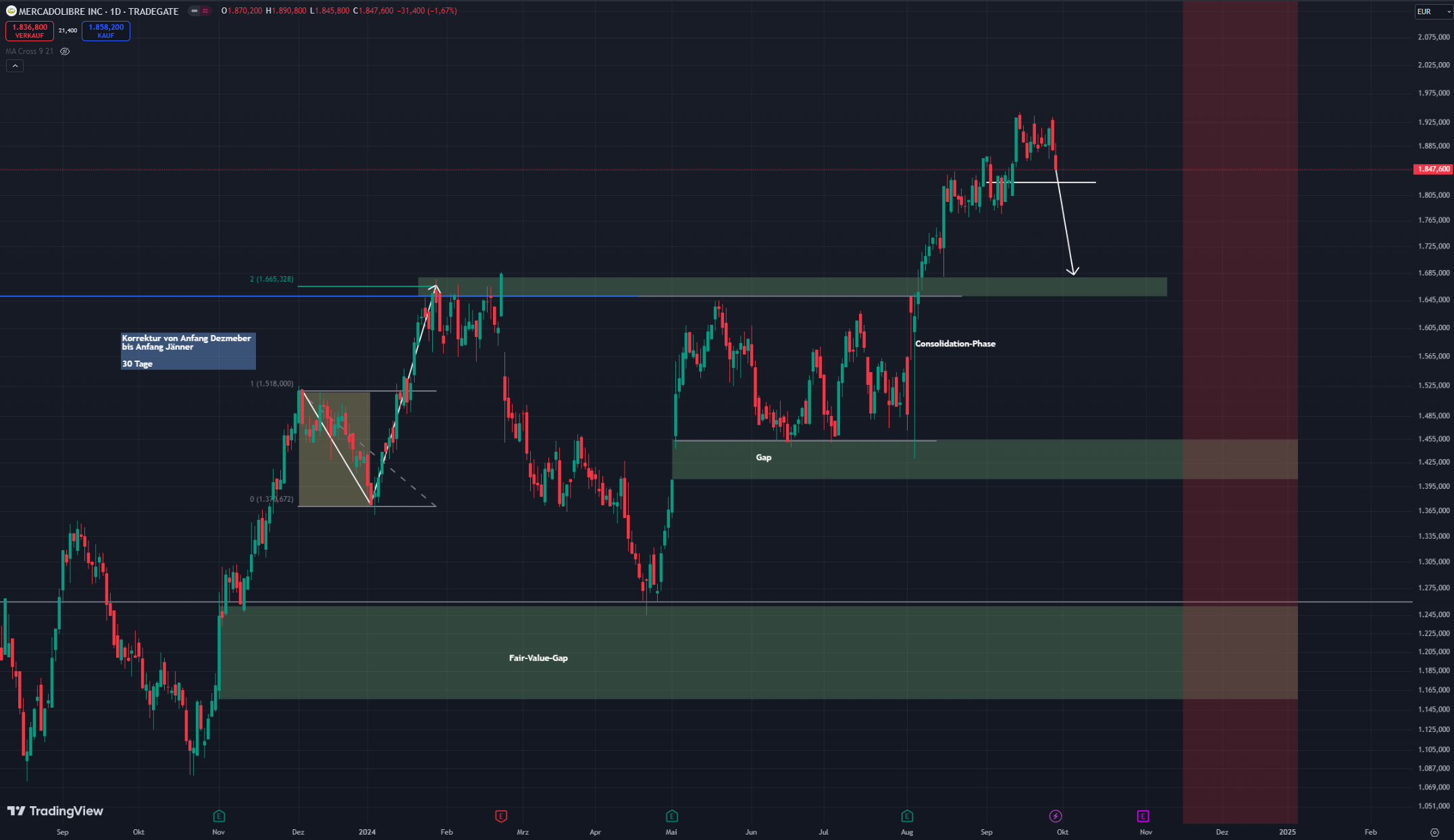Click the Jul label on the time axis
The image size is (1454, 840).
(x=823, y=832)
